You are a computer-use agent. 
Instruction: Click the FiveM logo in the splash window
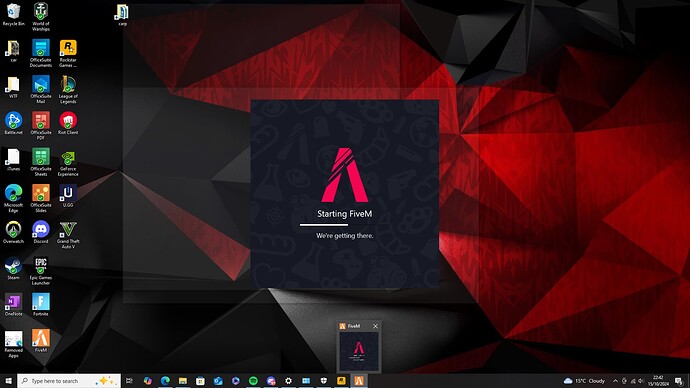click(x=345, y=175)
